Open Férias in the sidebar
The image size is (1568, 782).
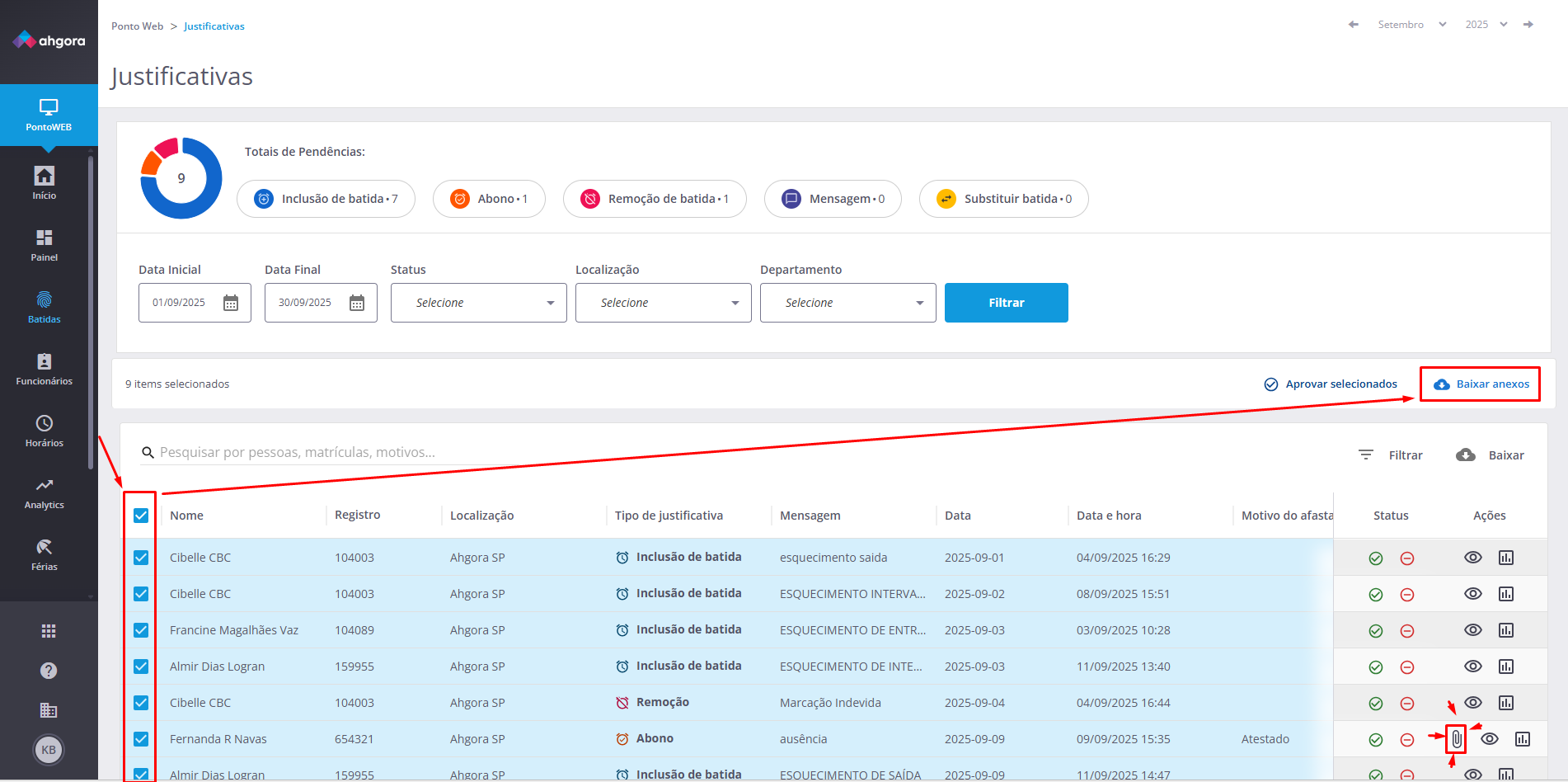[x=45, y=554]
